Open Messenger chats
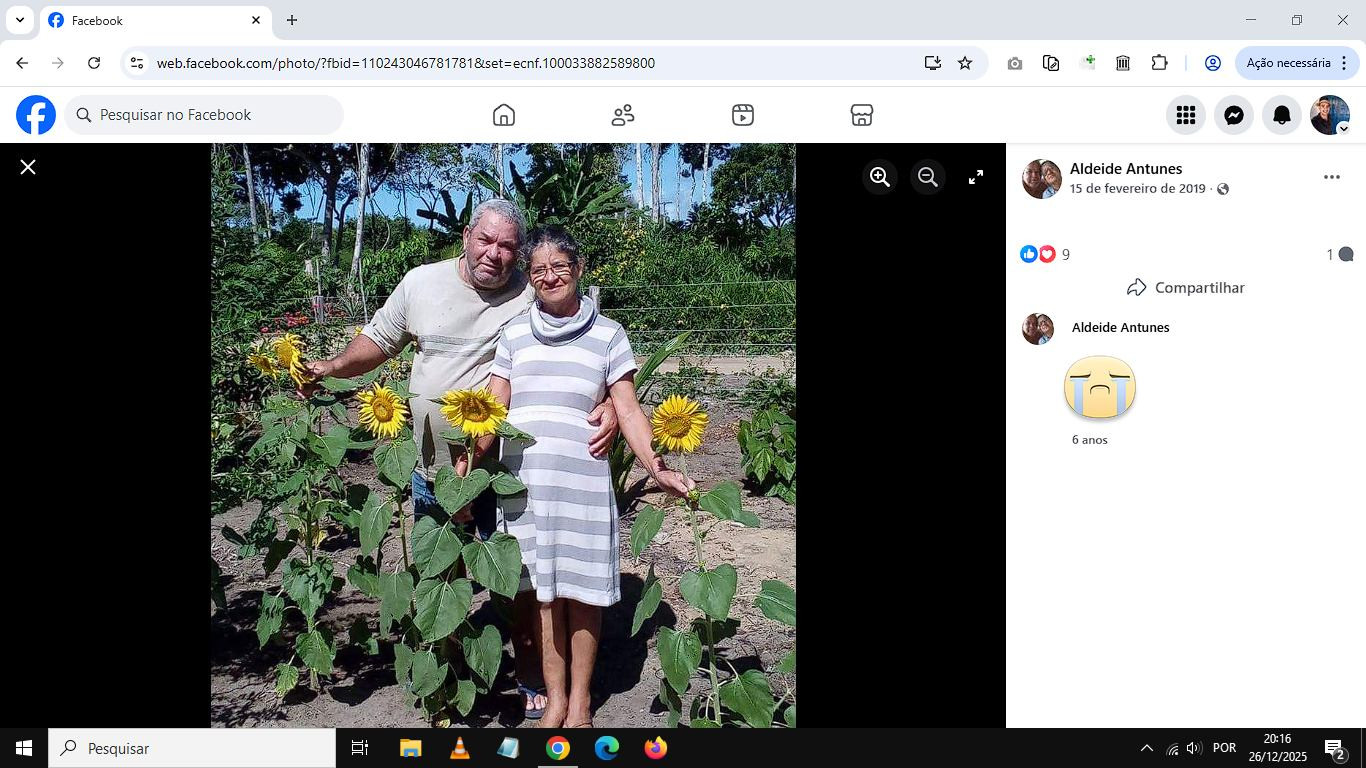Image resolution: width=1366 pixels, height=768 pixels. 1234,115
